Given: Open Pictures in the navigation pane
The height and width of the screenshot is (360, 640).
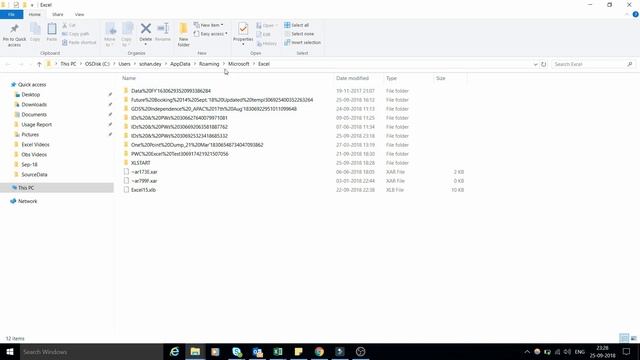Looking at the screenshot, I should coord(30,135).
